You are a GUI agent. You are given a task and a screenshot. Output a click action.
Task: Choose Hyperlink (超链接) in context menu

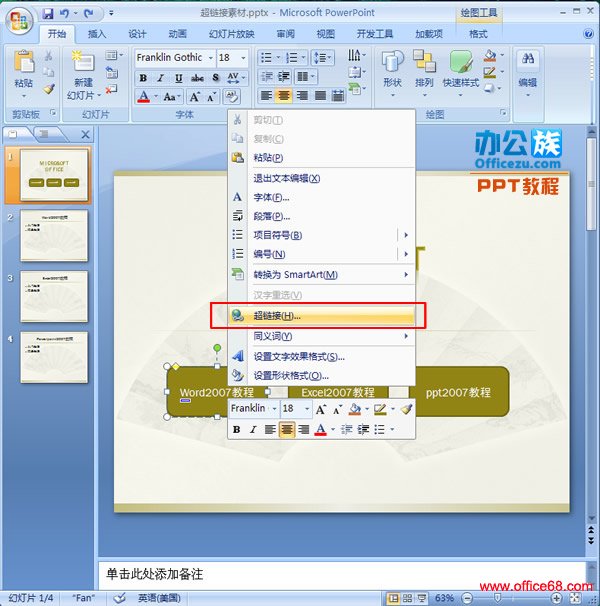tap(322, 316)
